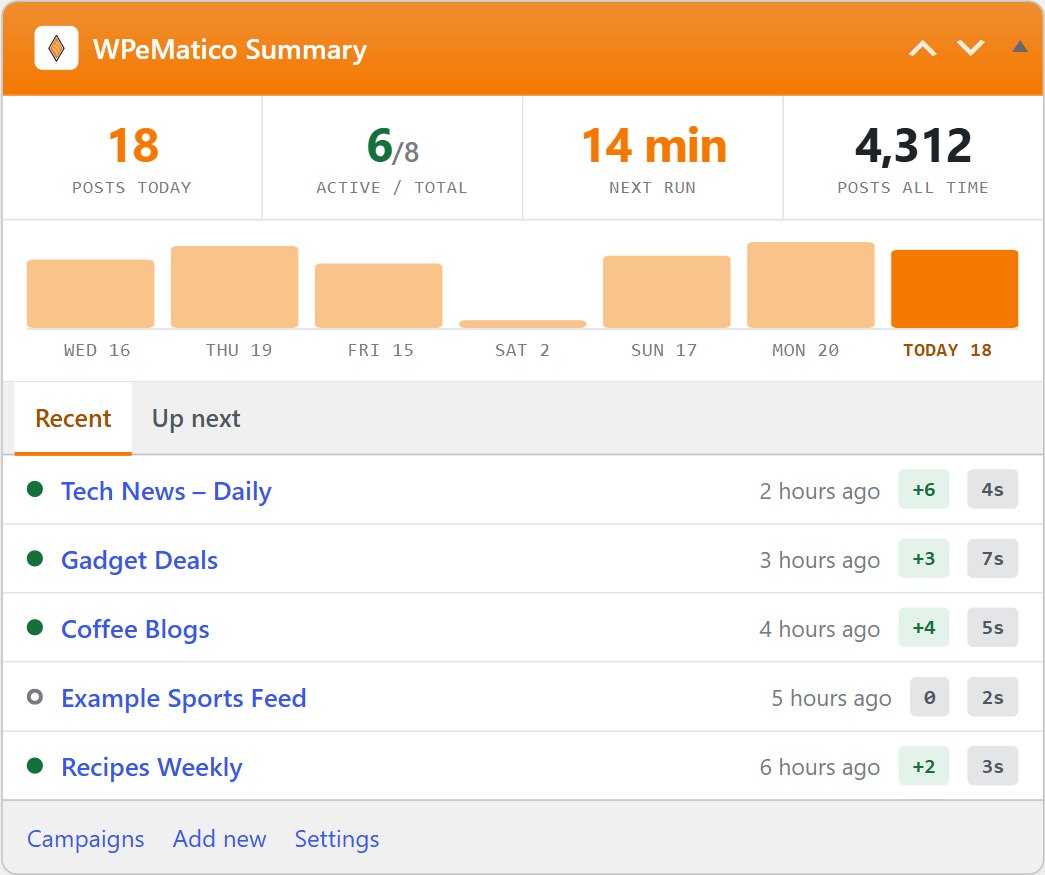This screenshot has height=875, width=1045.
Task: Click the 7s duration badge for Gadget Deals
Action: coord(992,558)
